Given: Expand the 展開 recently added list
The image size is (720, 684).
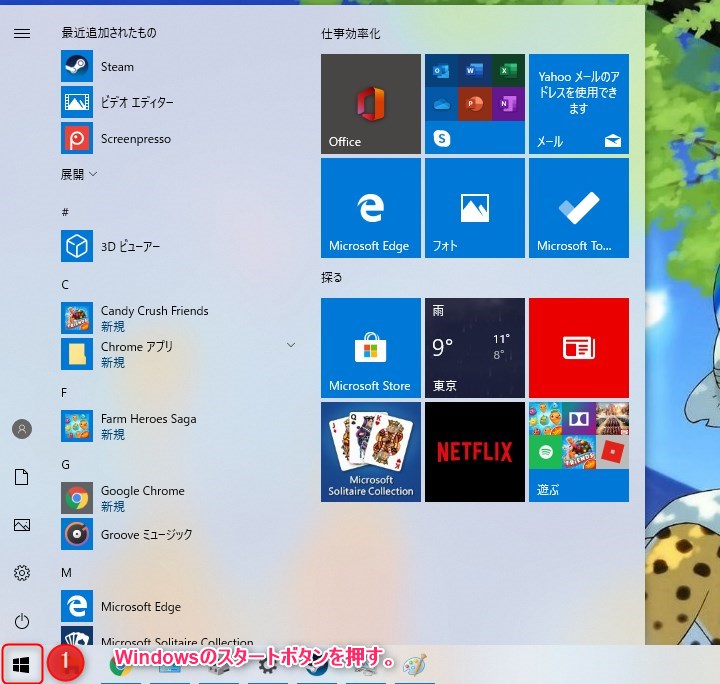Looking at the screenshot, I should pos(79,174).
